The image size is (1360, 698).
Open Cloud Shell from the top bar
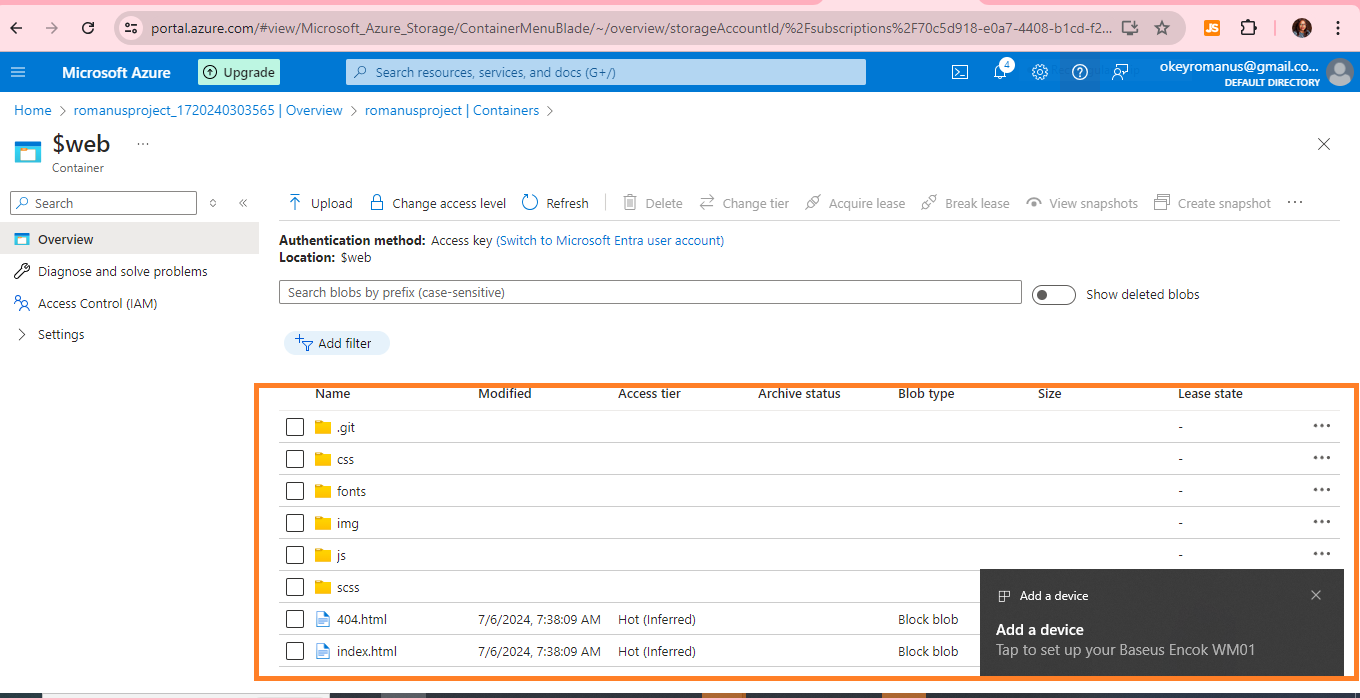point(959,72)
